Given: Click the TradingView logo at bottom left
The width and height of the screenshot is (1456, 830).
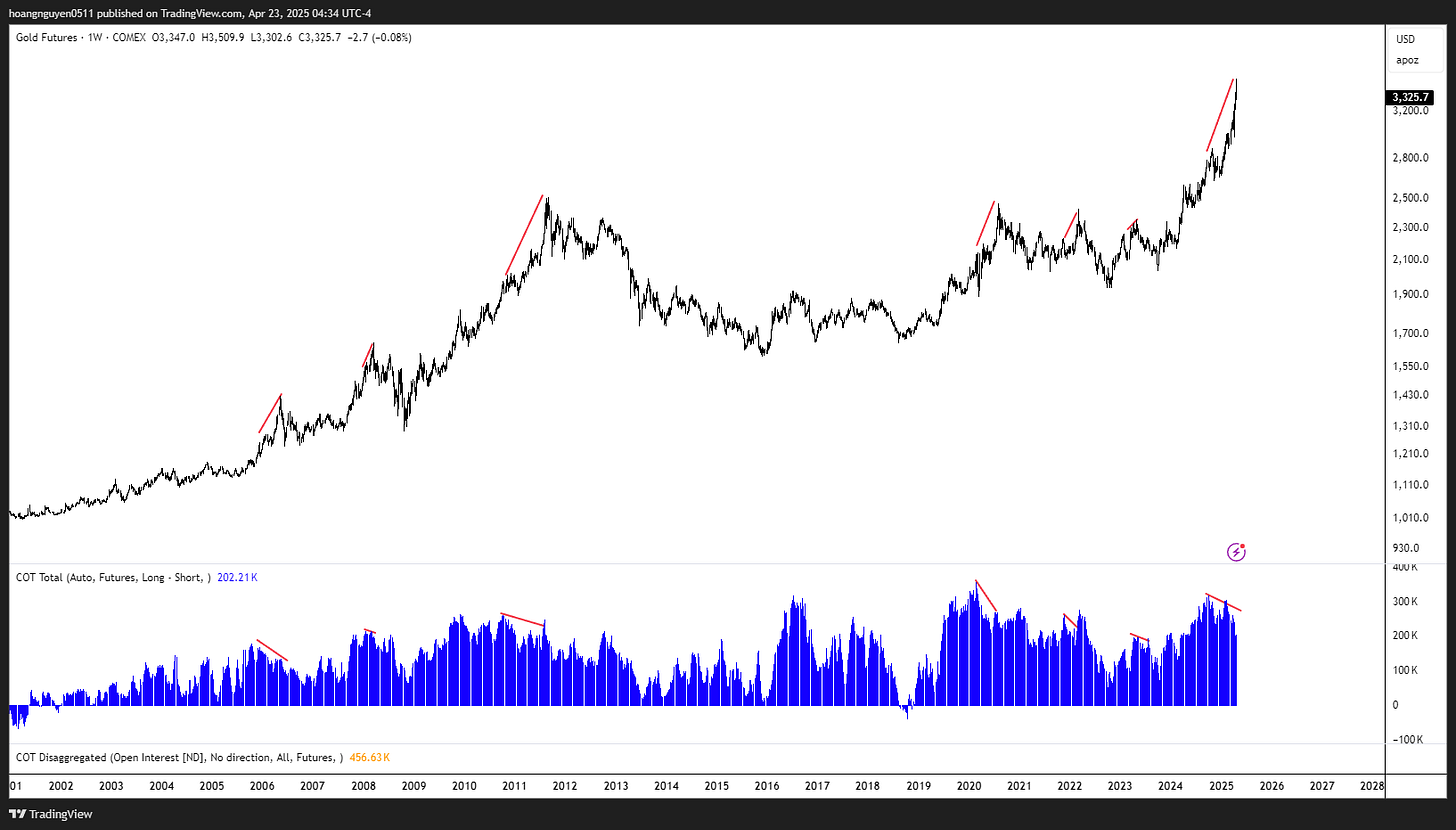Looking at the screenshot, I should coord(49,814).
